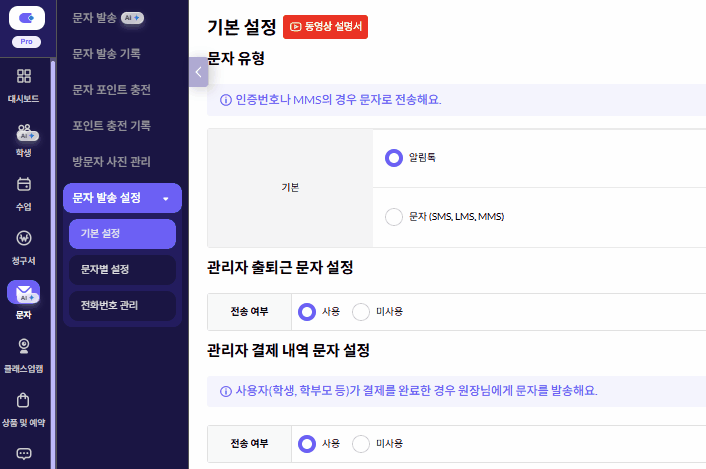
Task: Open the 기본 설정 submenu item
Action: click(122, 233)
